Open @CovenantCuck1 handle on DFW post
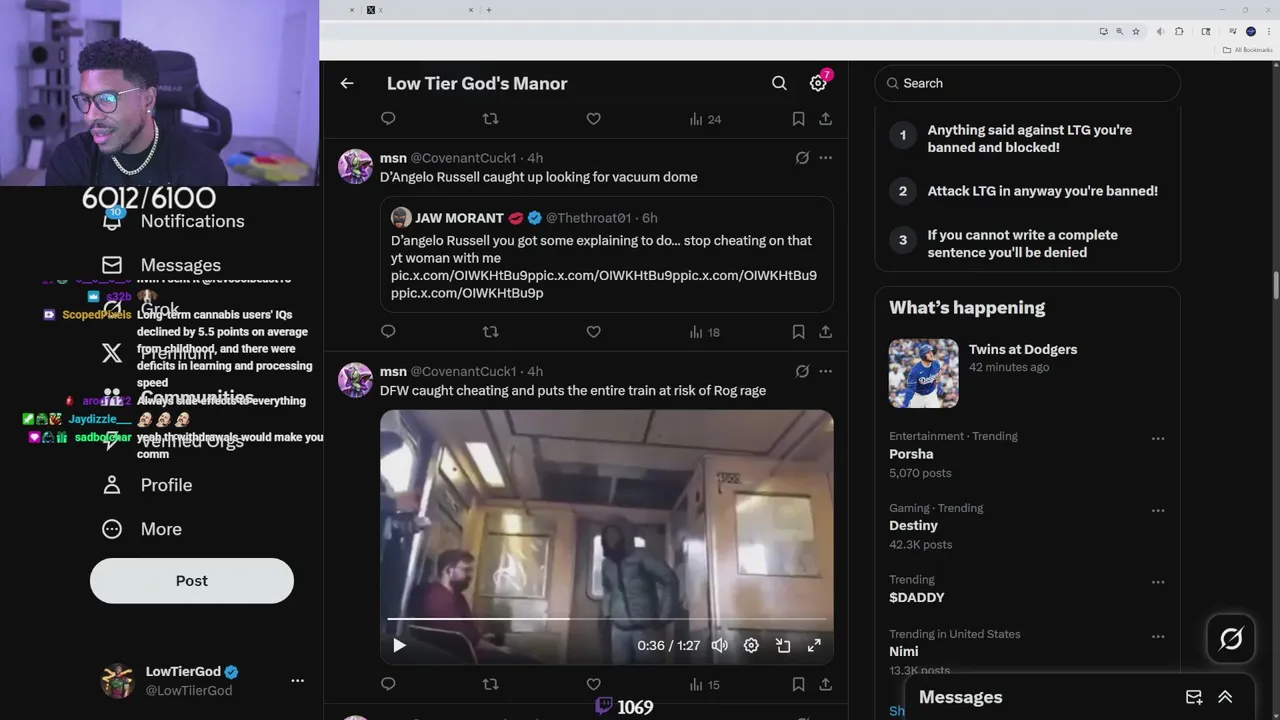The image size is (1280, 720). point(463,371)
